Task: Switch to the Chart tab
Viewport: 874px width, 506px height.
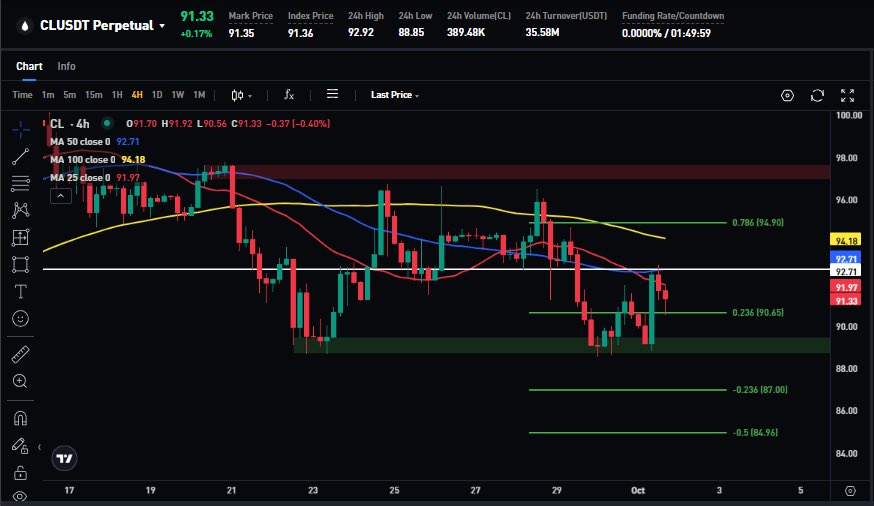Action: coord(29,66)
